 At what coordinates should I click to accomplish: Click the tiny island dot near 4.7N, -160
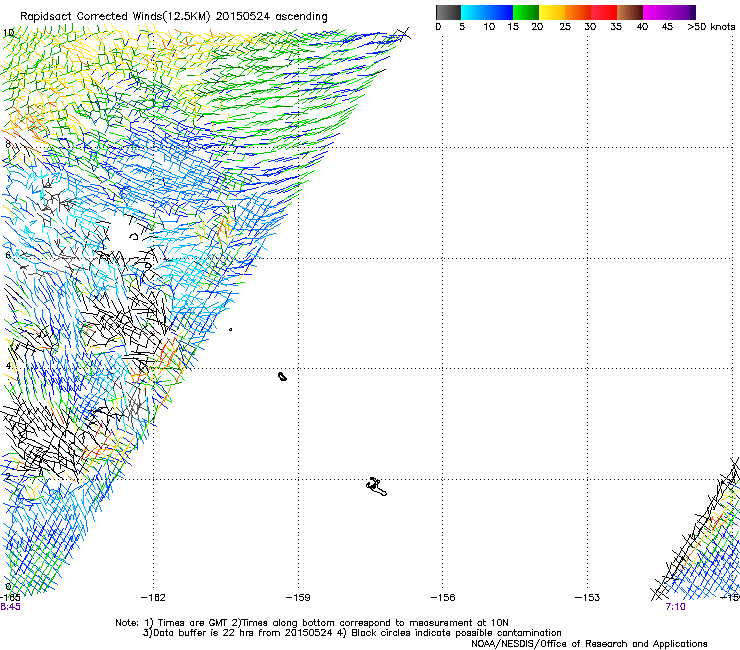pyautogui.click(x=230, y=329)
